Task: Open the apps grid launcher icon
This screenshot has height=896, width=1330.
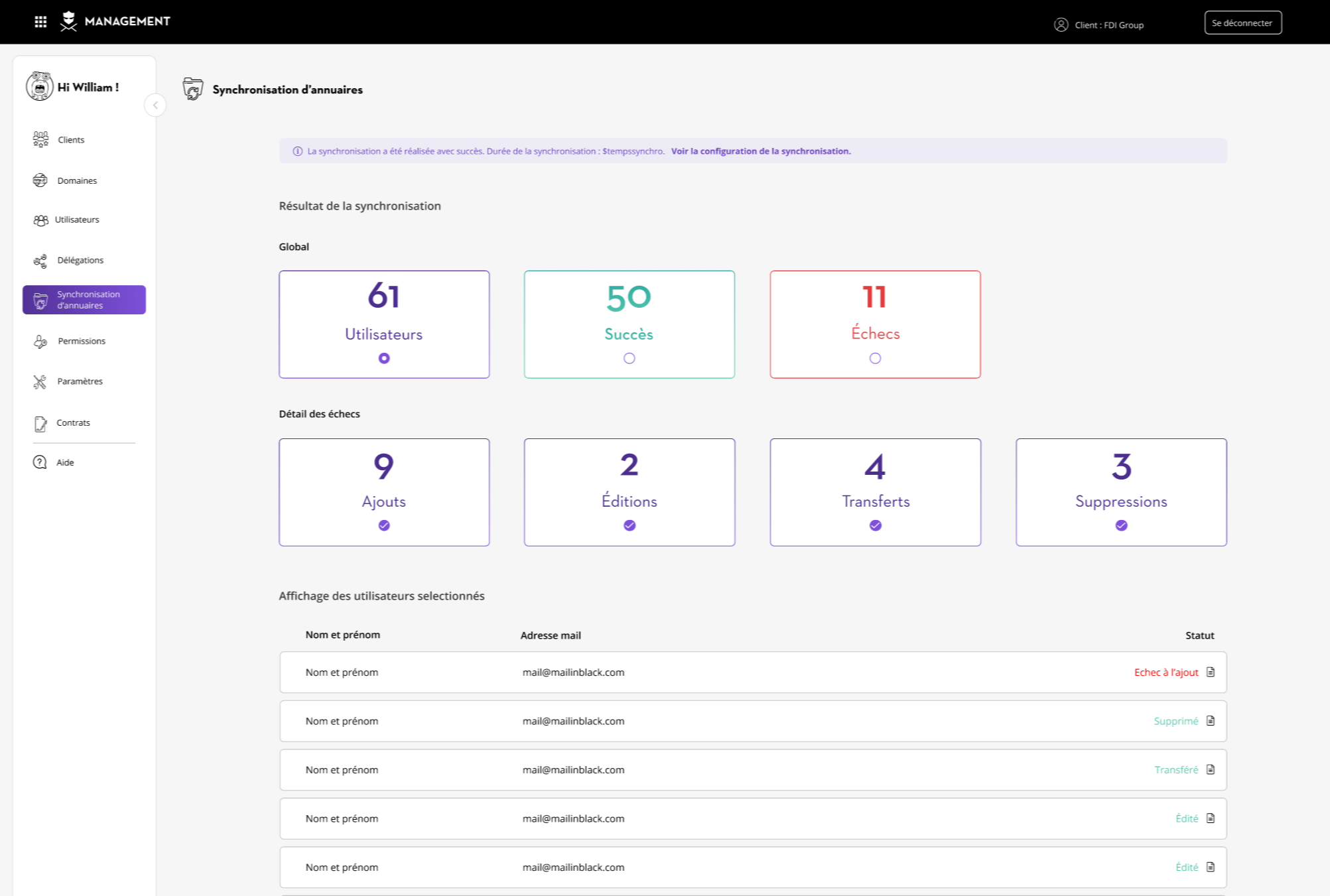Action: point(40,22)
